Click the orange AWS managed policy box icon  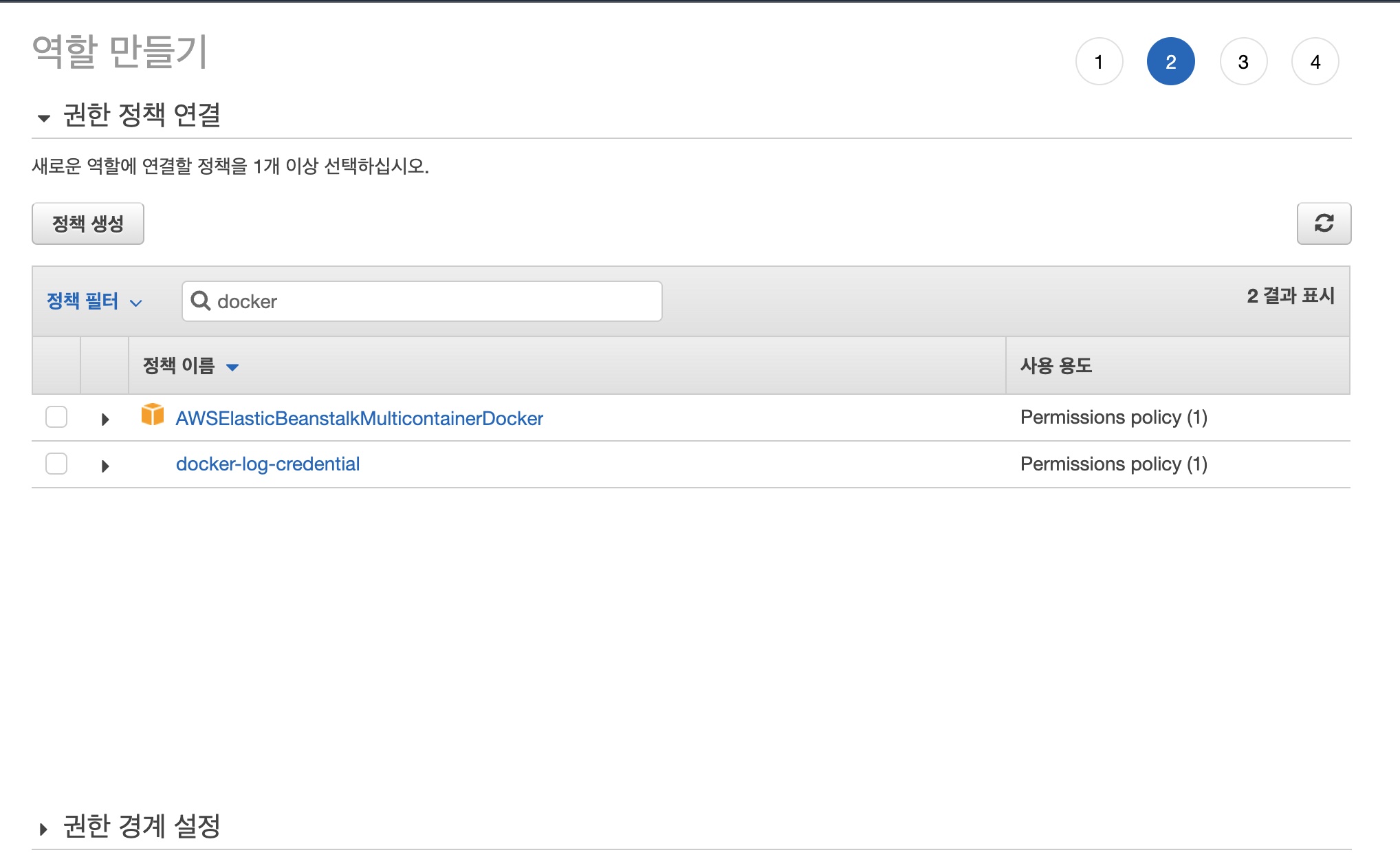pos(153,415)
